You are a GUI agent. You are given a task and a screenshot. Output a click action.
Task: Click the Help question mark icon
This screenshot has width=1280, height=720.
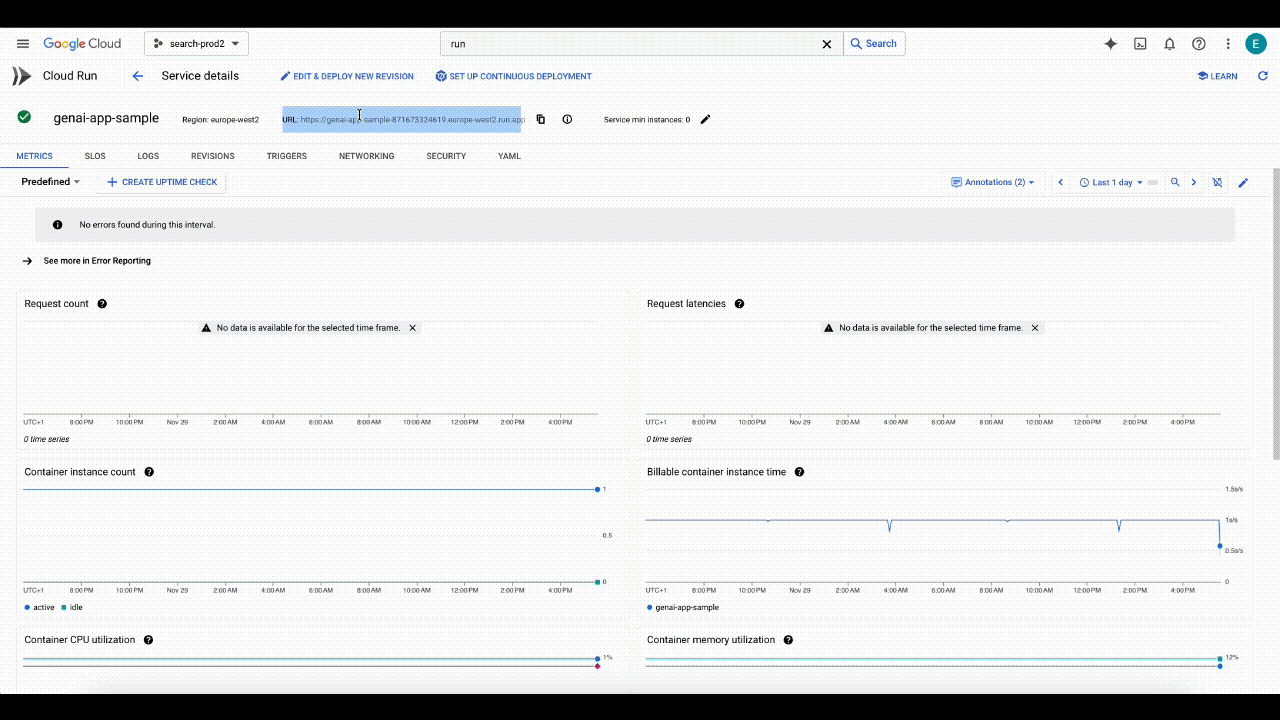pos(1198,44)
